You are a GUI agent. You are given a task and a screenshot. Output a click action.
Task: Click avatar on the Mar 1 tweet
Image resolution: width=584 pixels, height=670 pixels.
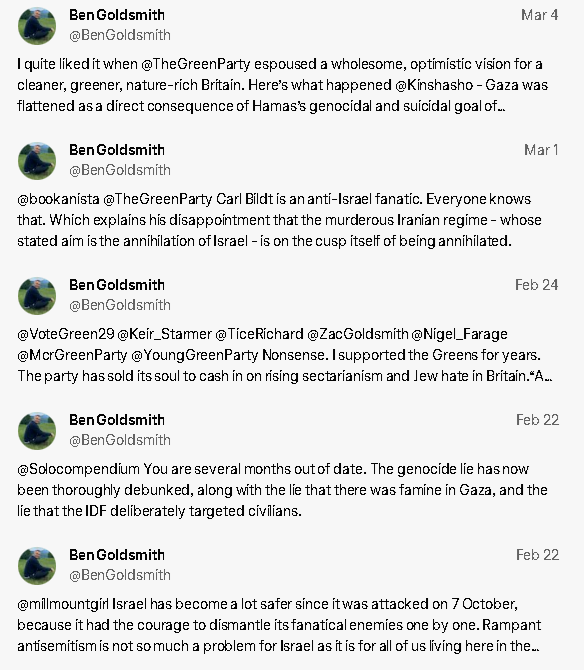(x=37, y=161)
